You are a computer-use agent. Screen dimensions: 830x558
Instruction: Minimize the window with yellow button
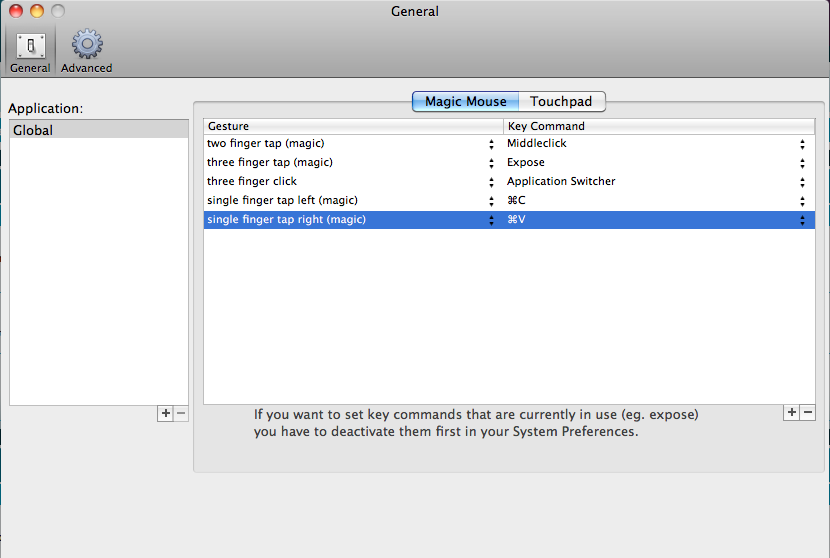click(37, 11)
